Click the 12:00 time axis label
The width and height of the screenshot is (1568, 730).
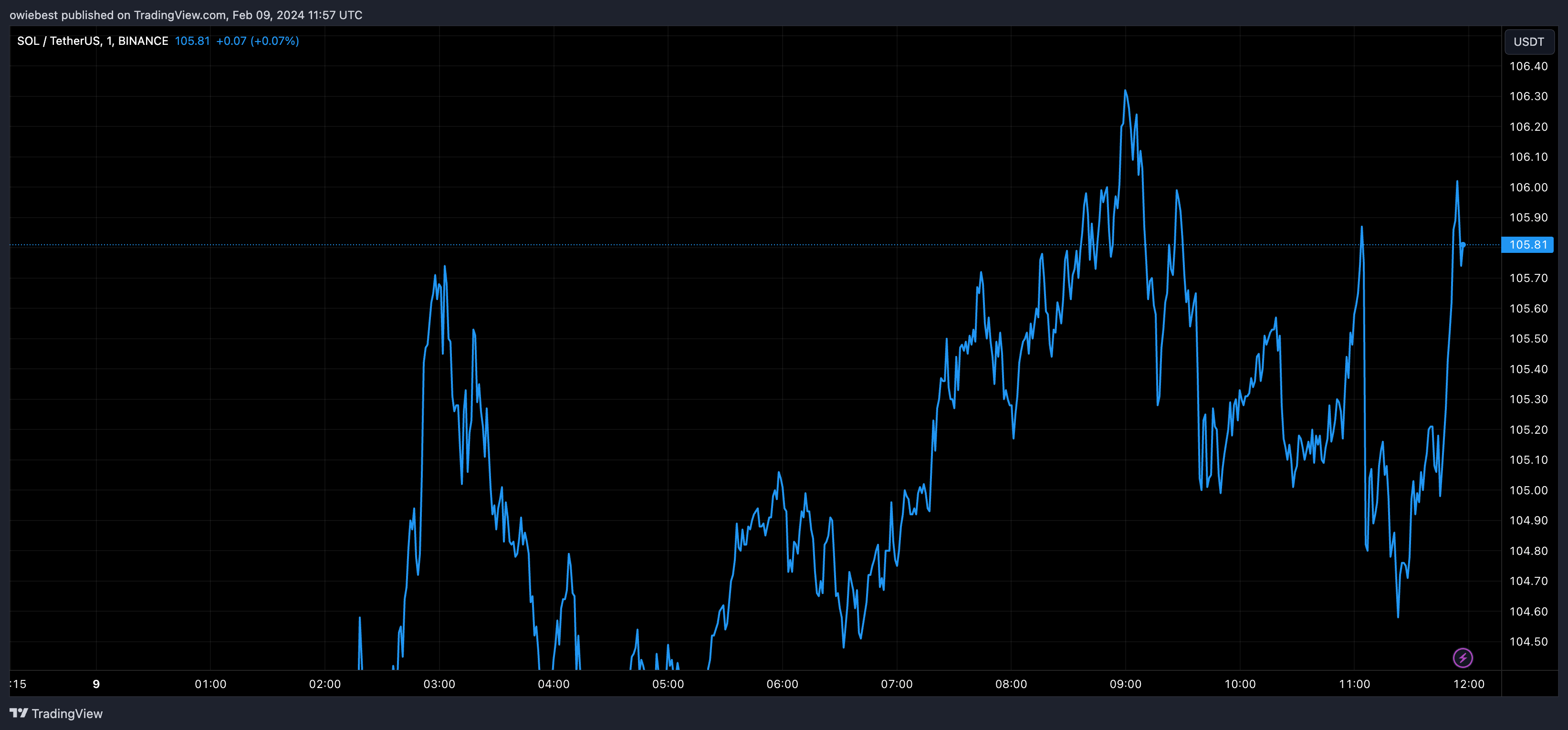tap(1469, 684)
